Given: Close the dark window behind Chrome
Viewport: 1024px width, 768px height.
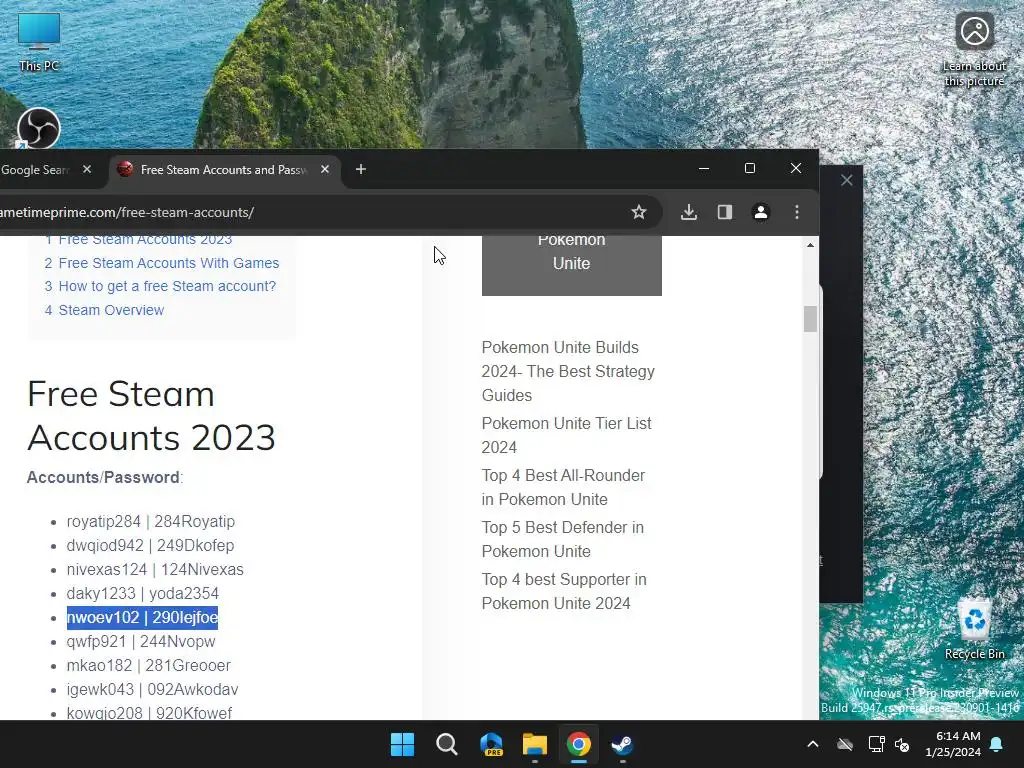Looking at the screenshot, I should [846, 180].
